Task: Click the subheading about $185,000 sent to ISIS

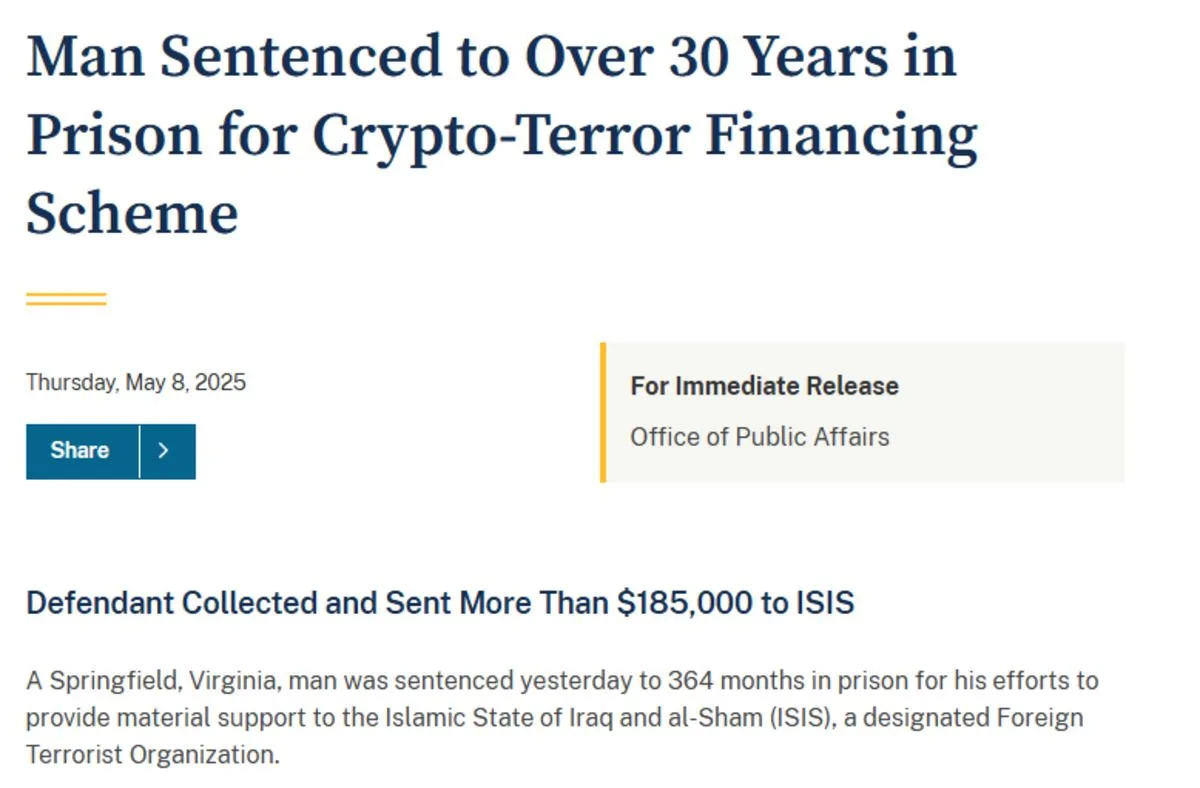Action: [440, 603]
